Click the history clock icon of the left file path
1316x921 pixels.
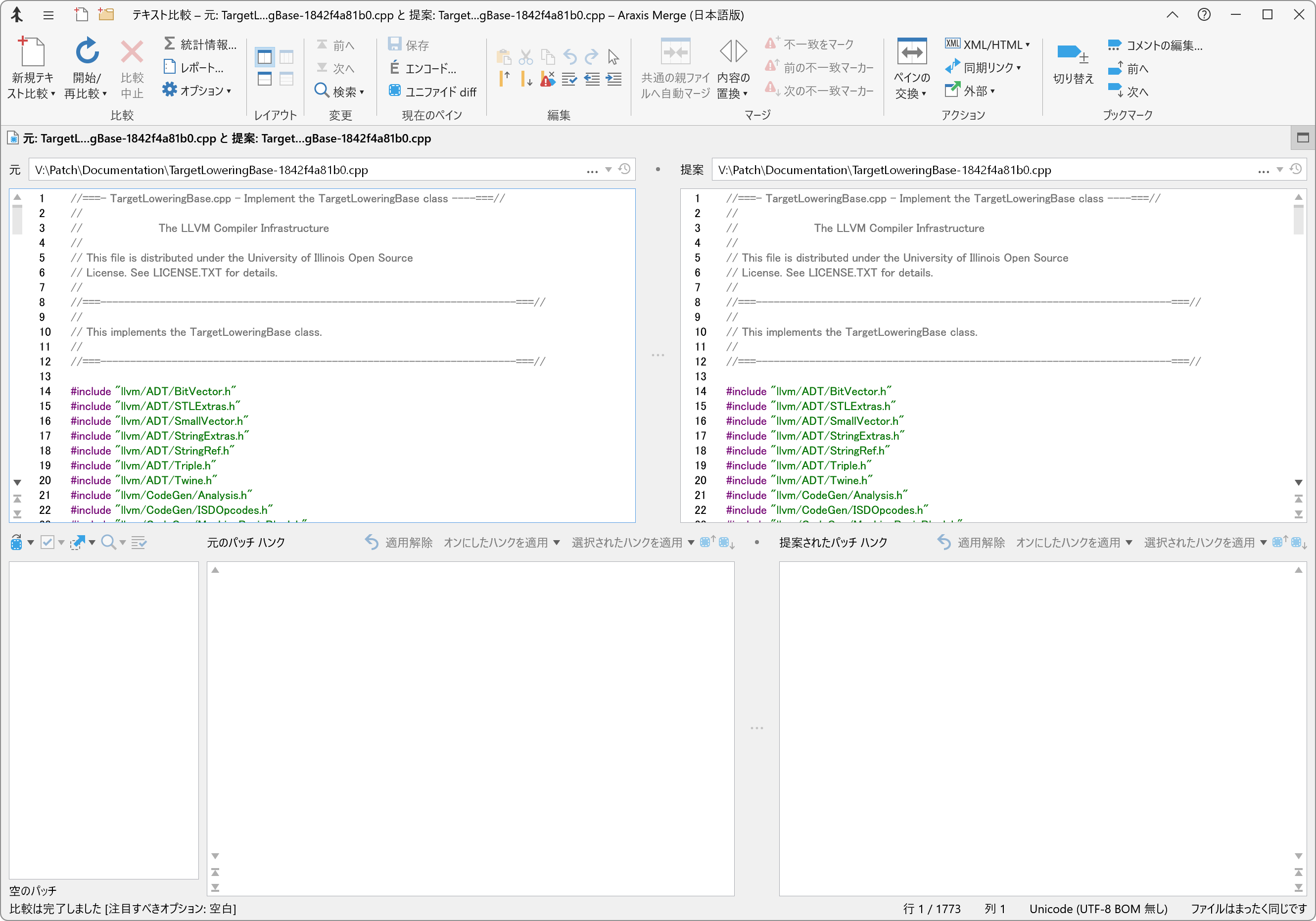(x=625, y=169)
